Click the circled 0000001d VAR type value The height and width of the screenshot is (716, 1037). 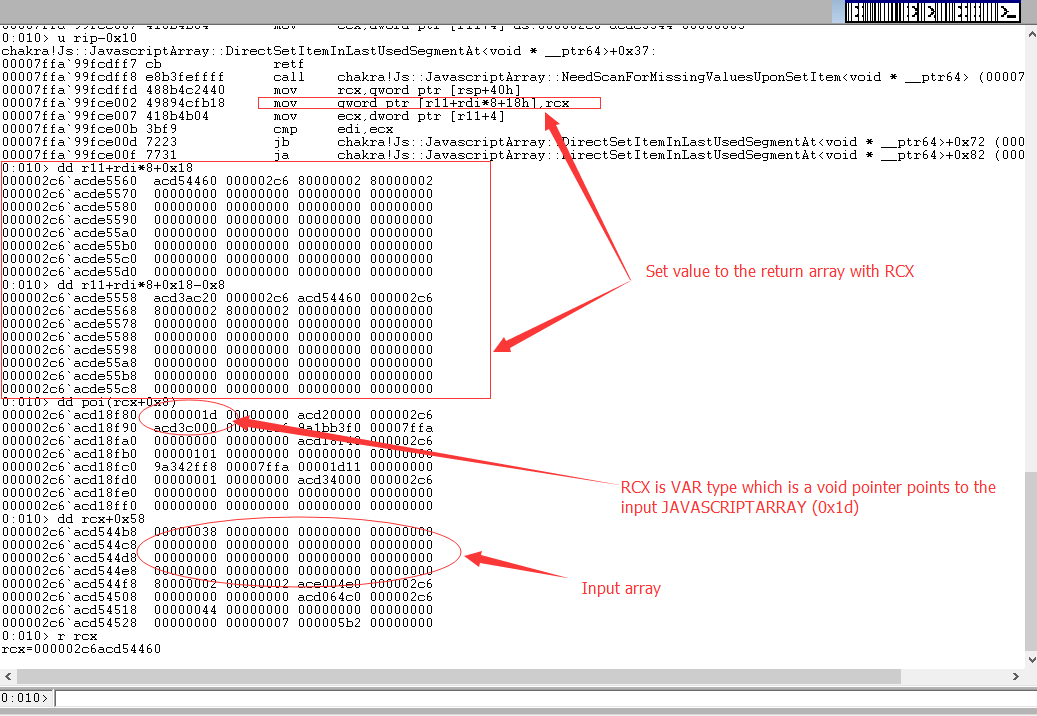click(176, 415)
